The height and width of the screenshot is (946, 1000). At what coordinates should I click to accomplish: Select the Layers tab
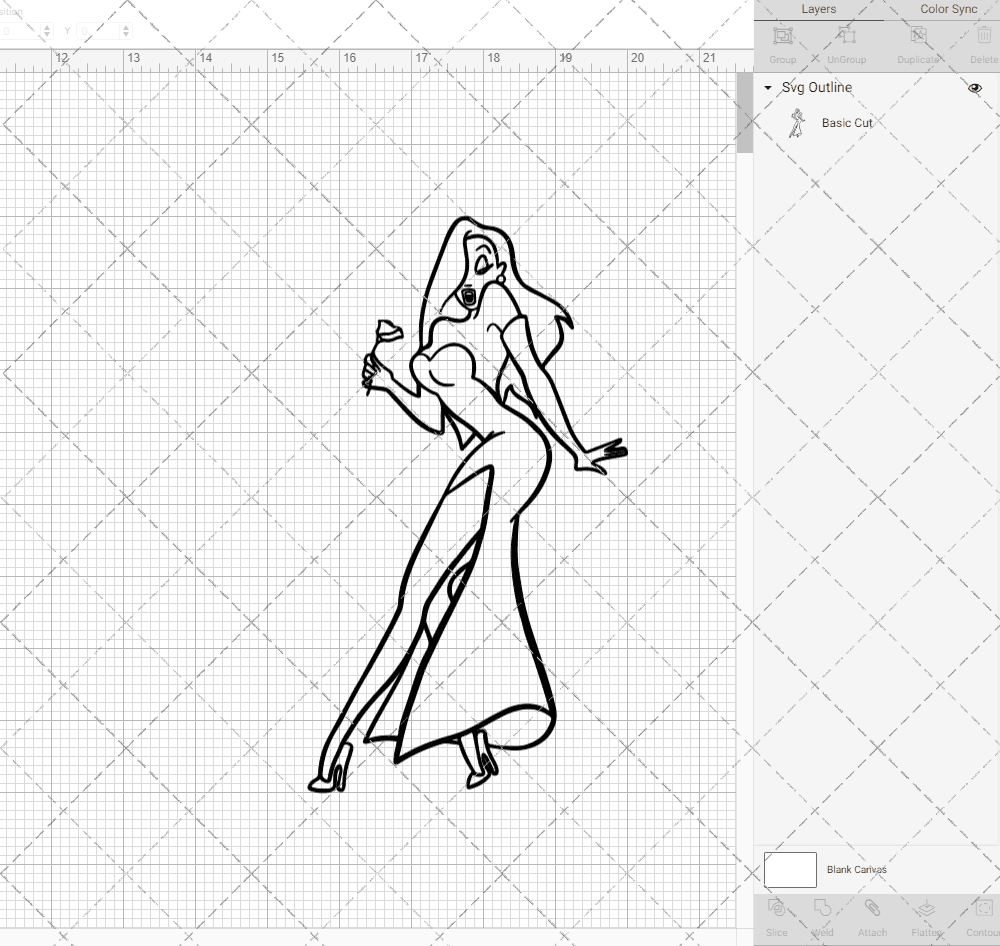click(818, 9)
